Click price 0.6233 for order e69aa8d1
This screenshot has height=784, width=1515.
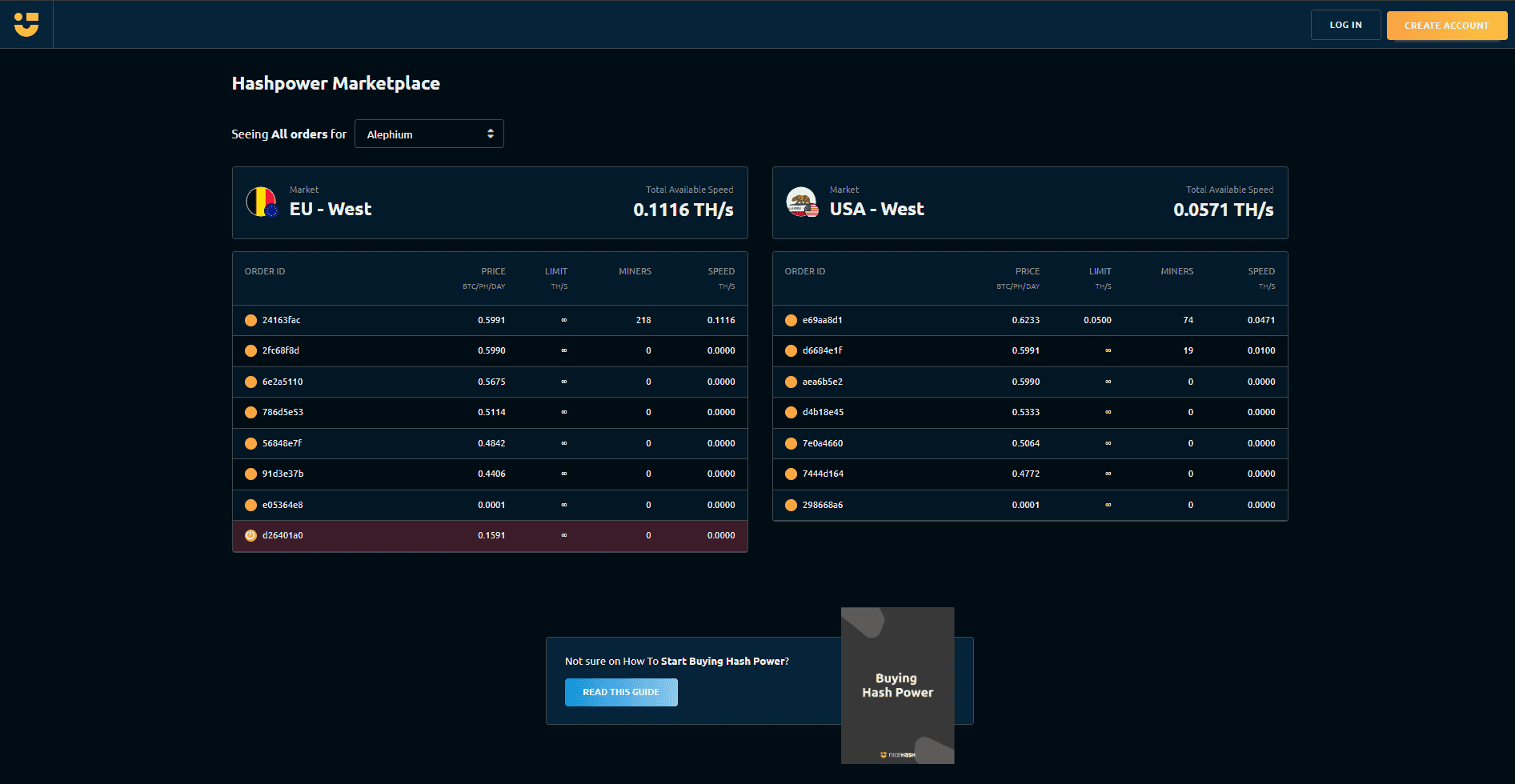coord(1025,320)
